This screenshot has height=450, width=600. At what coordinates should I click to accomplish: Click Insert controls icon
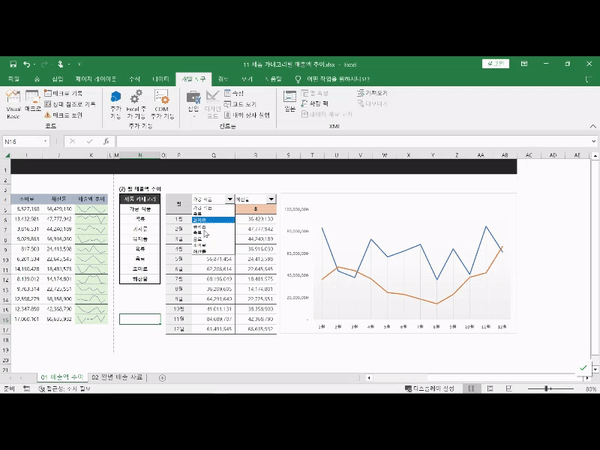(193, 103)
